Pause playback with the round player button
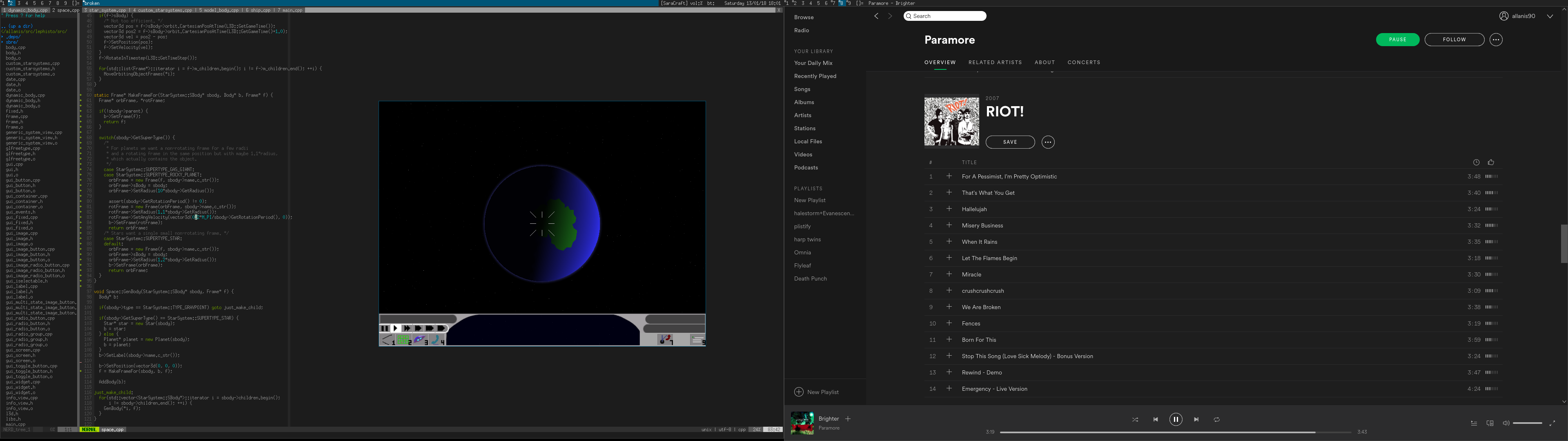Image resolution: width=1568 pixels, height=441 pixels. coord(1176,419)
